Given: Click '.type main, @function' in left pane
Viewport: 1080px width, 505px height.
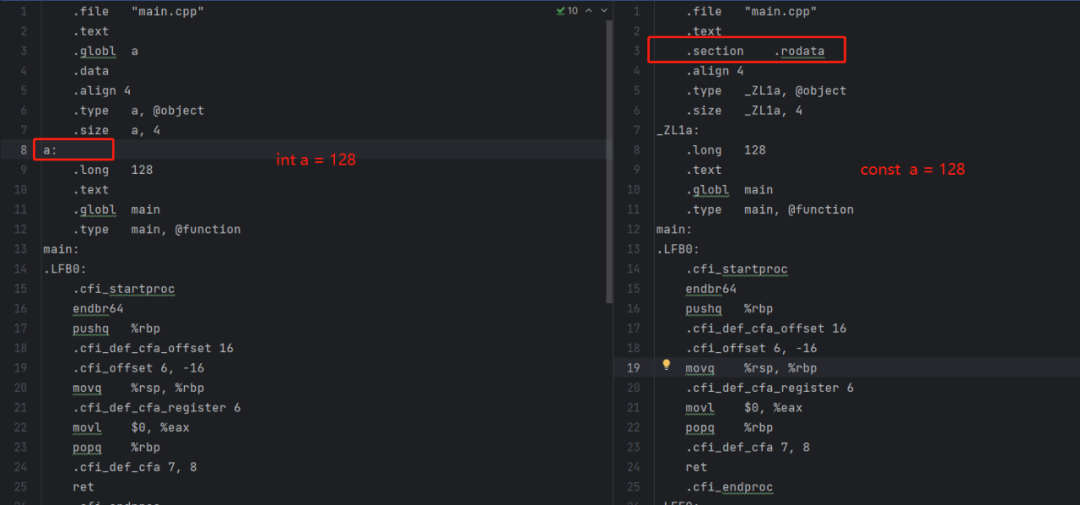Looking at the screenshot, I should 156,229.
